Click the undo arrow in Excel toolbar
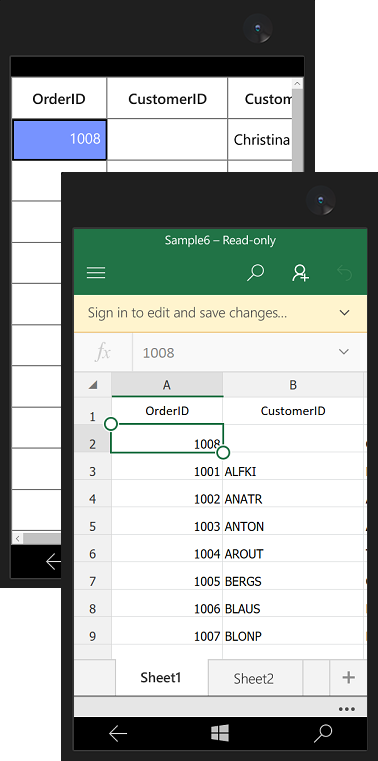Screen dimensions: 378x761 (345, 273)
